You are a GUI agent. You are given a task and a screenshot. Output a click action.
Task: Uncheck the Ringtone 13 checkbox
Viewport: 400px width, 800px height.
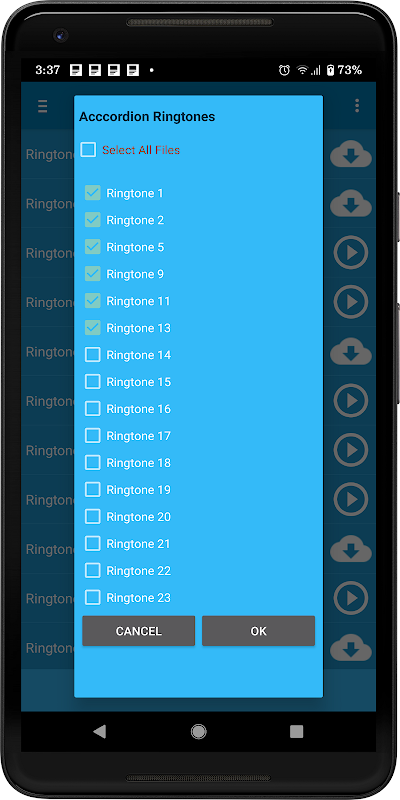[92, 328]
